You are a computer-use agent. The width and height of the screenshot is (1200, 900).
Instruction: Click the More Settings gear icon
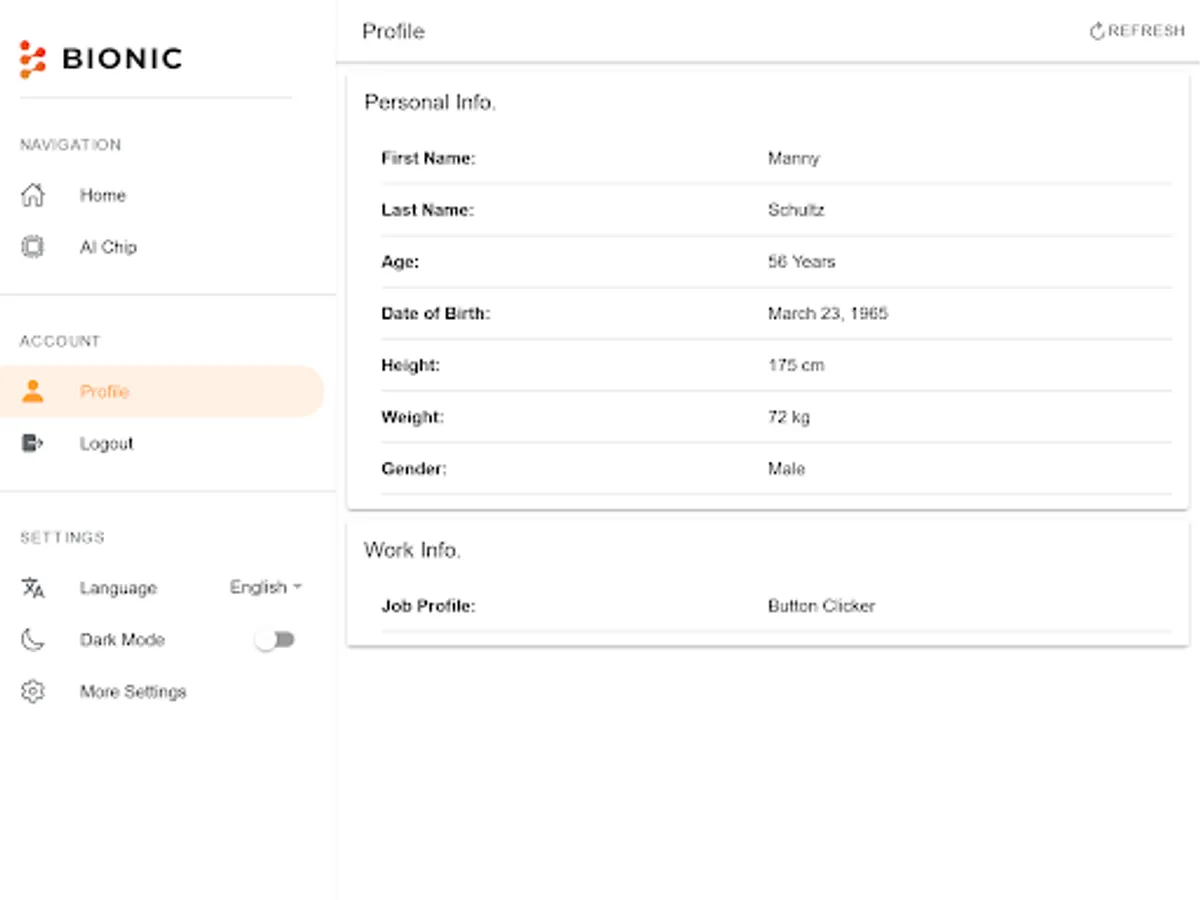(33, 692)
